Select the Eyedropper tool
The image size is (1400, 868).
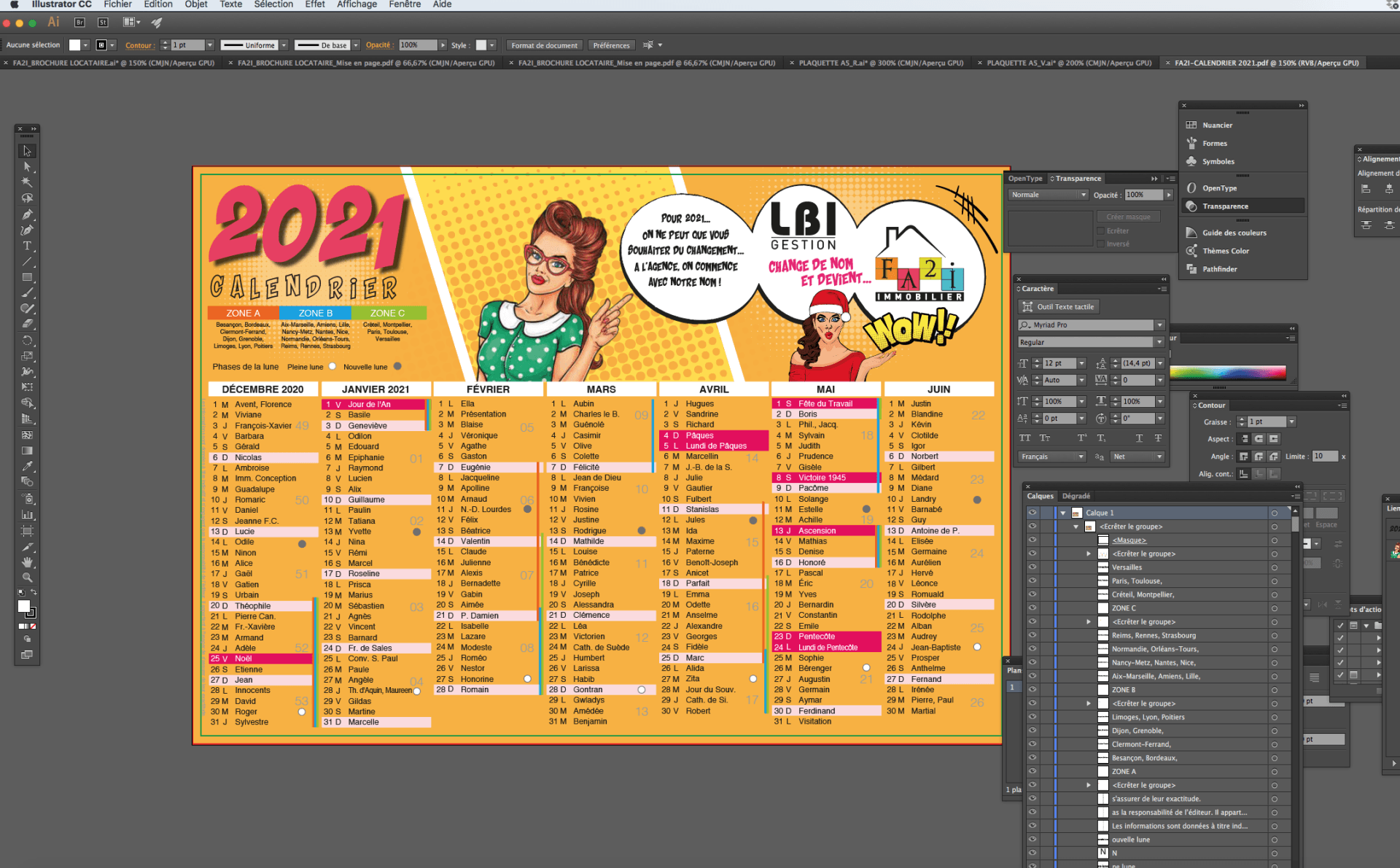click(27, 466)
